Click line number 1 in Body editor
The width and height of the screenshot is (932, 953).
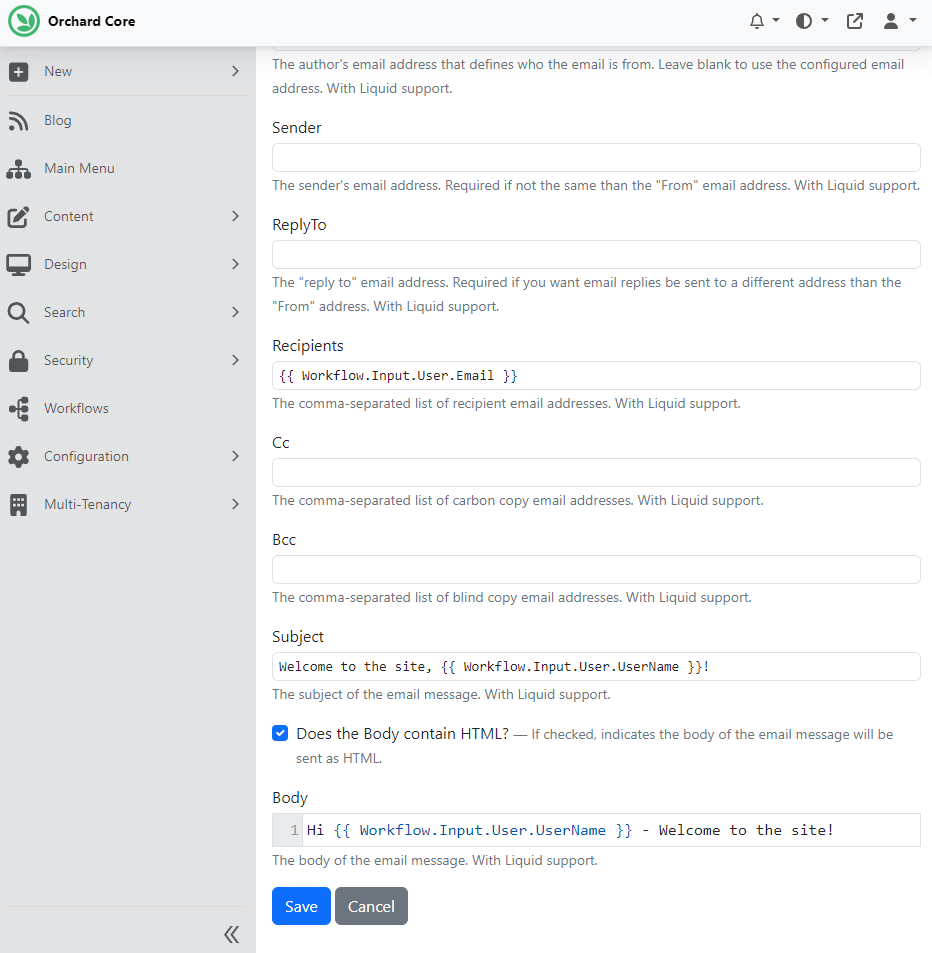(x=294, y=830)
